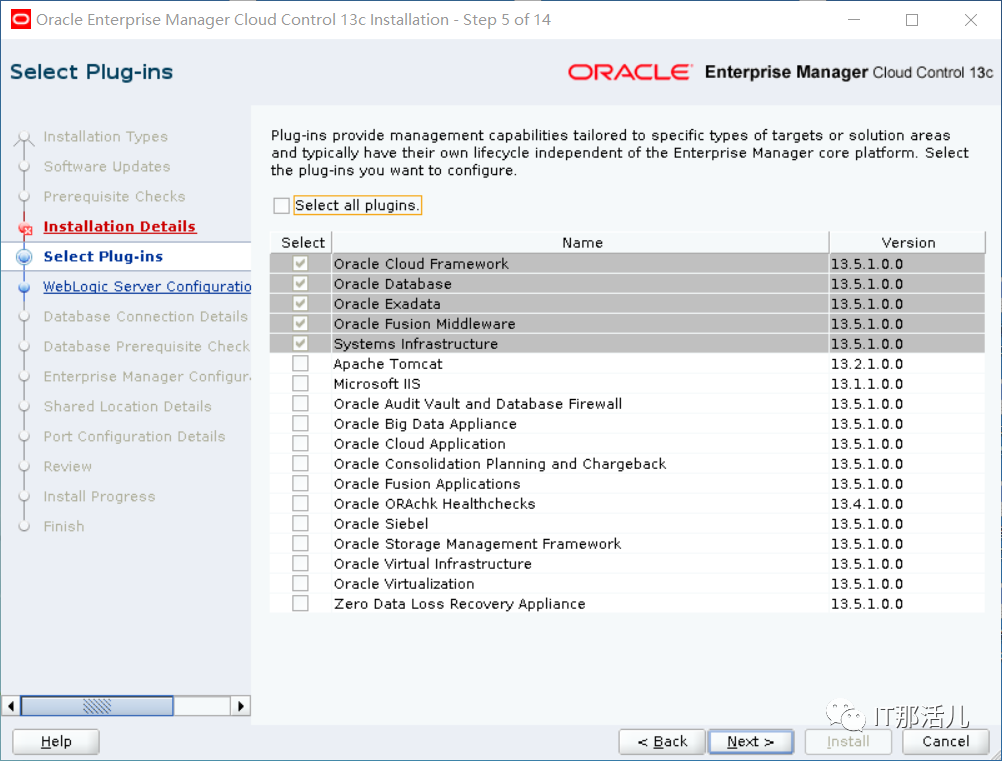Select the Oracle Siebel row name
The image size is (1002, 761).
pos(381,524)
